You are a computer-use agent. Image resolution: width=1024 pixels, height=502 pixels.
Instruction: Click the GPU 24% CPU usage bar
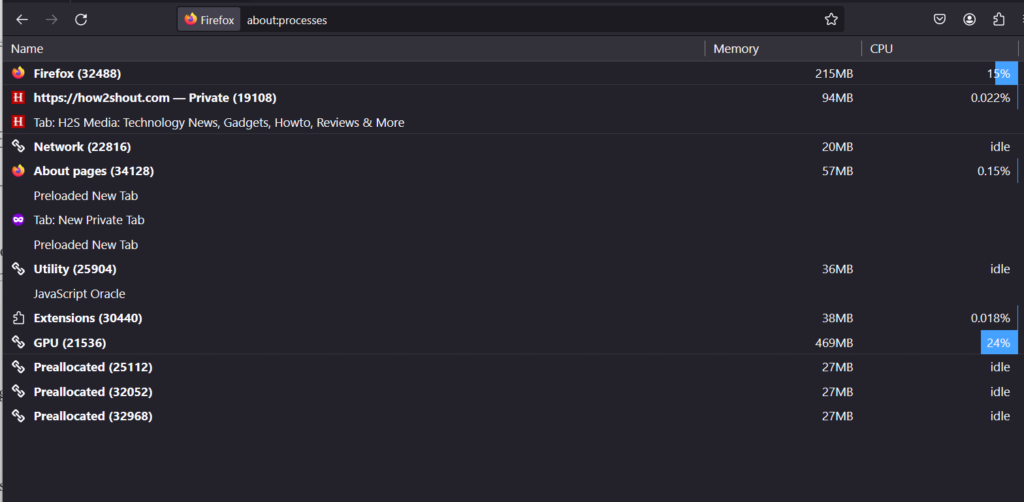point(998,343)
